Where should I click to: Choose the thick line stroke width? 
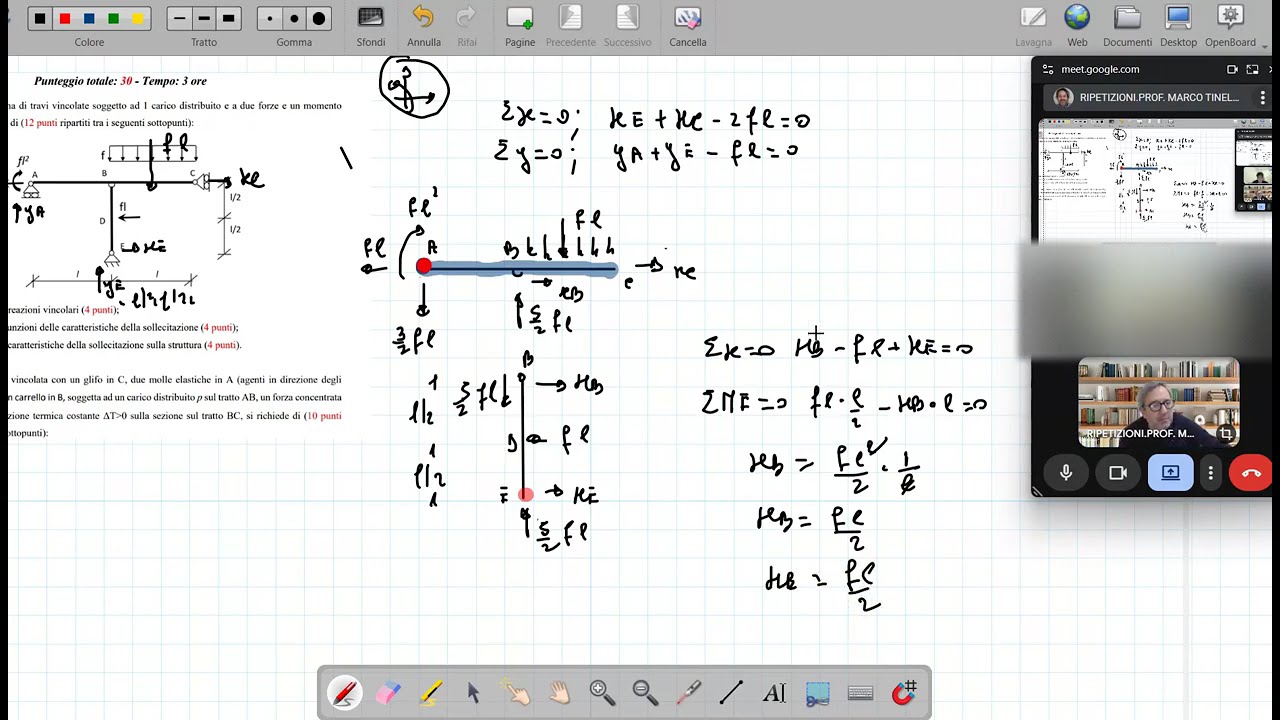[228, 18]
